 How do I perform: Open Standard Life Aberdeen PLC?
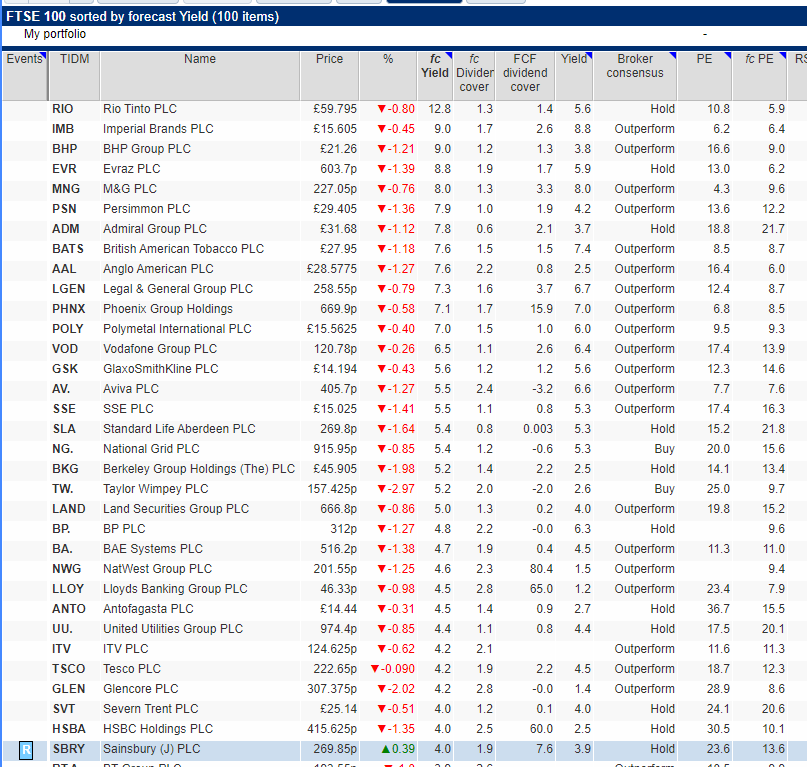[179, 429]
